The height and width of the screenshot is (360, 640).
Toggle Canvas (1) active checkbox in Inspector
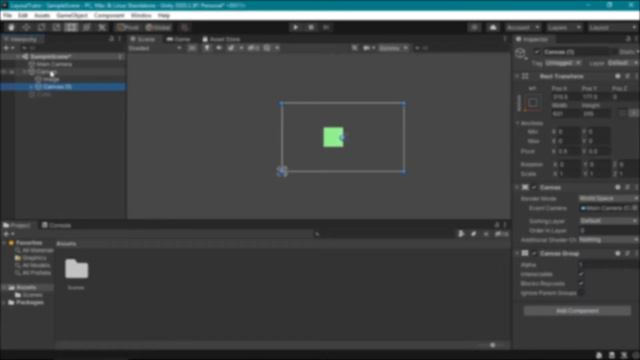point(537,52)
